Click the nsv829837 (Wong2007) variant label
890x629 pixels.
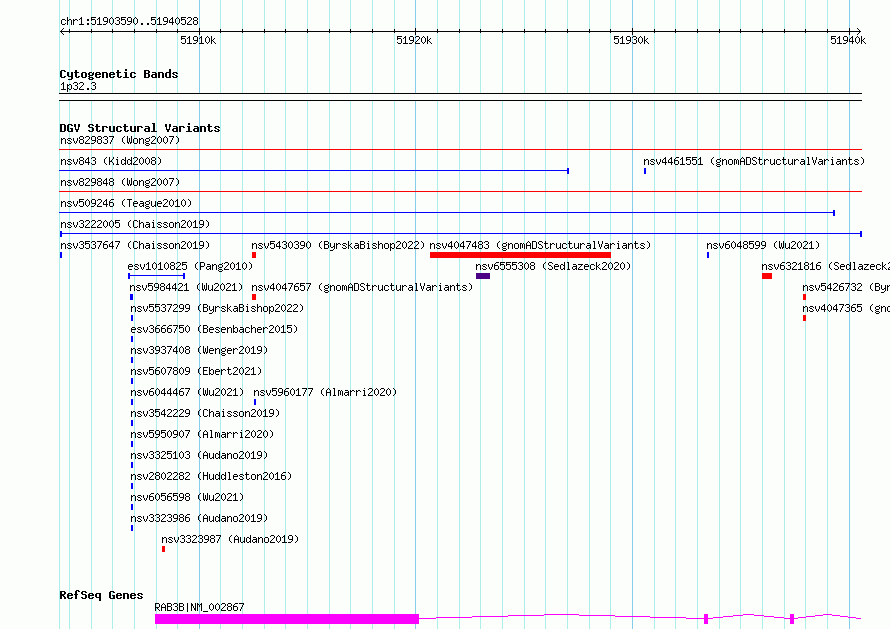click(x=120, y=140)
